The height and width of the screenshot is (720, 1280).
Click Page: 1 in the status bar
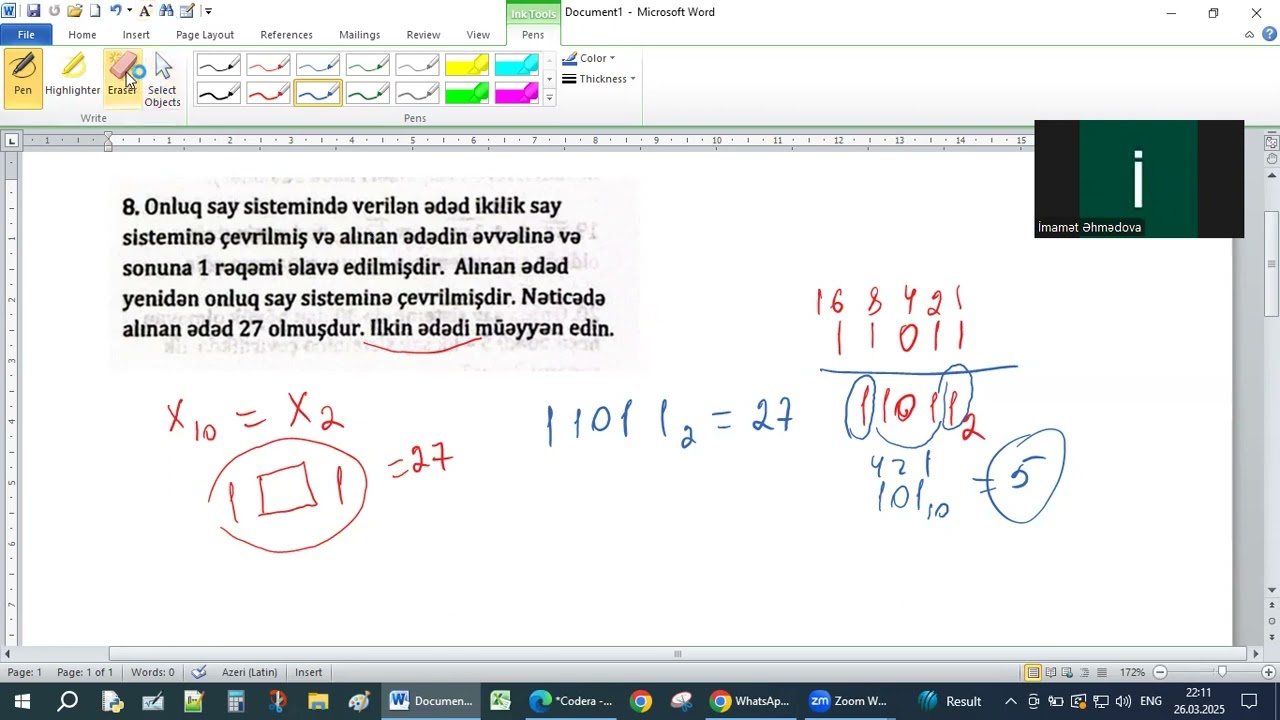click(x=25, y=672)
